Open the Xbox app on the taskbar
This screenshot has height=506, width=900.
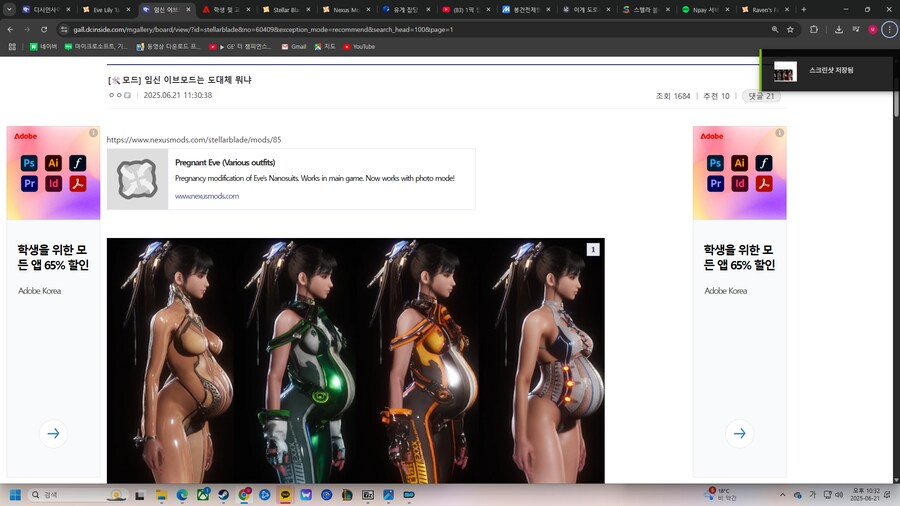click(x=203, y=495)
